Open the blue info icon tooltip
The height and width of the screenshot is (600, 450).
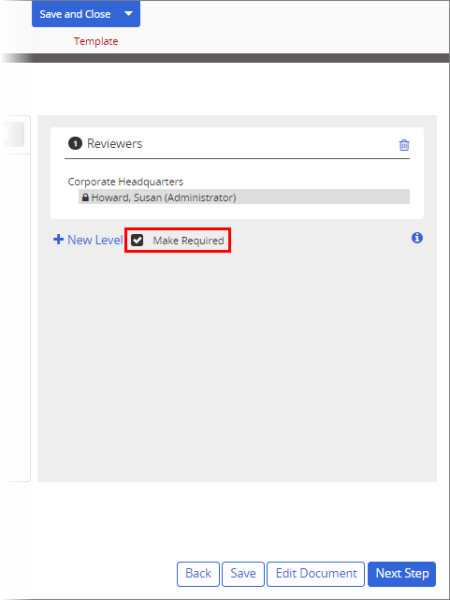coord(417,238)
